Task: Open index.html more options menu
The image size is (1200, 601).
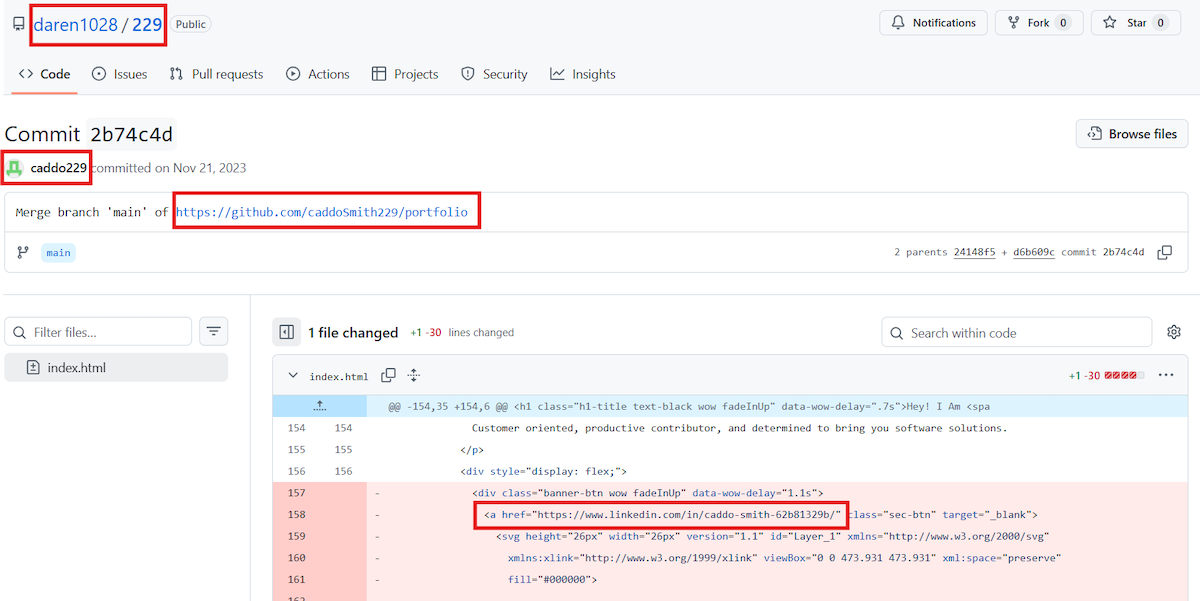Action: [1165, 376]
